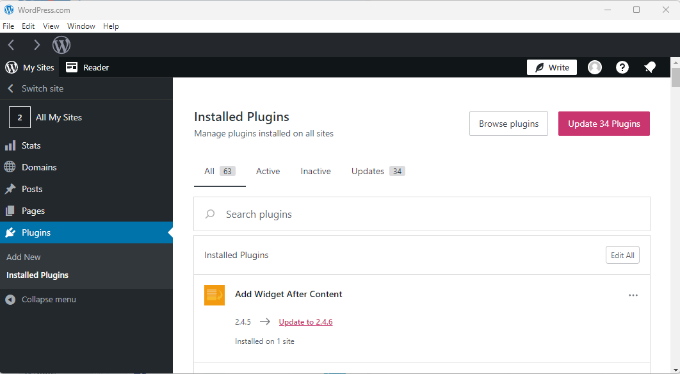Open Domains in sidebar

tap(39, 167)
